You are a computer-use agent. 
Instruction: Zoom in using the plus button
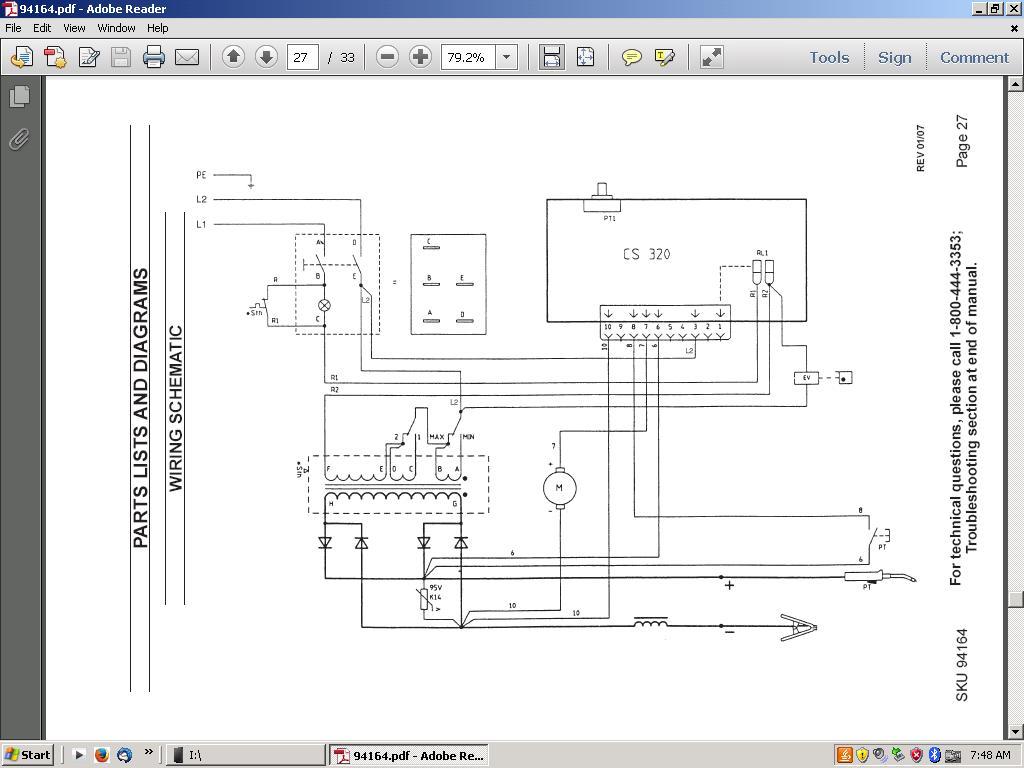pyautogui.click(x=421, y=57)
